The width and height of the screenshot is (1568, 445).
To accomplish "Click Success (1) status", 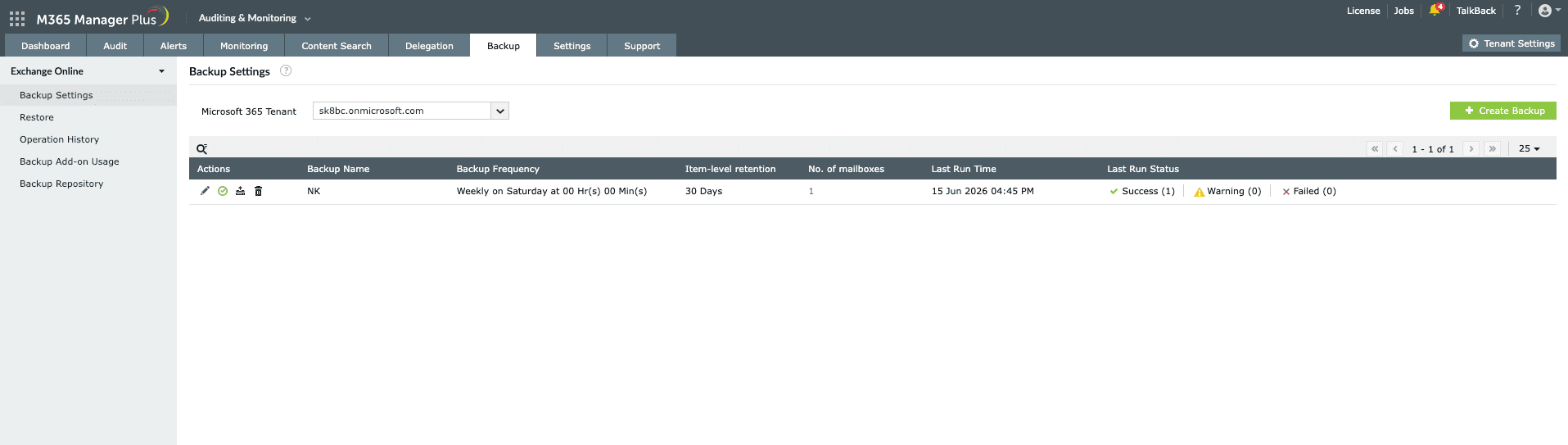I will [x=1142, y=191].
